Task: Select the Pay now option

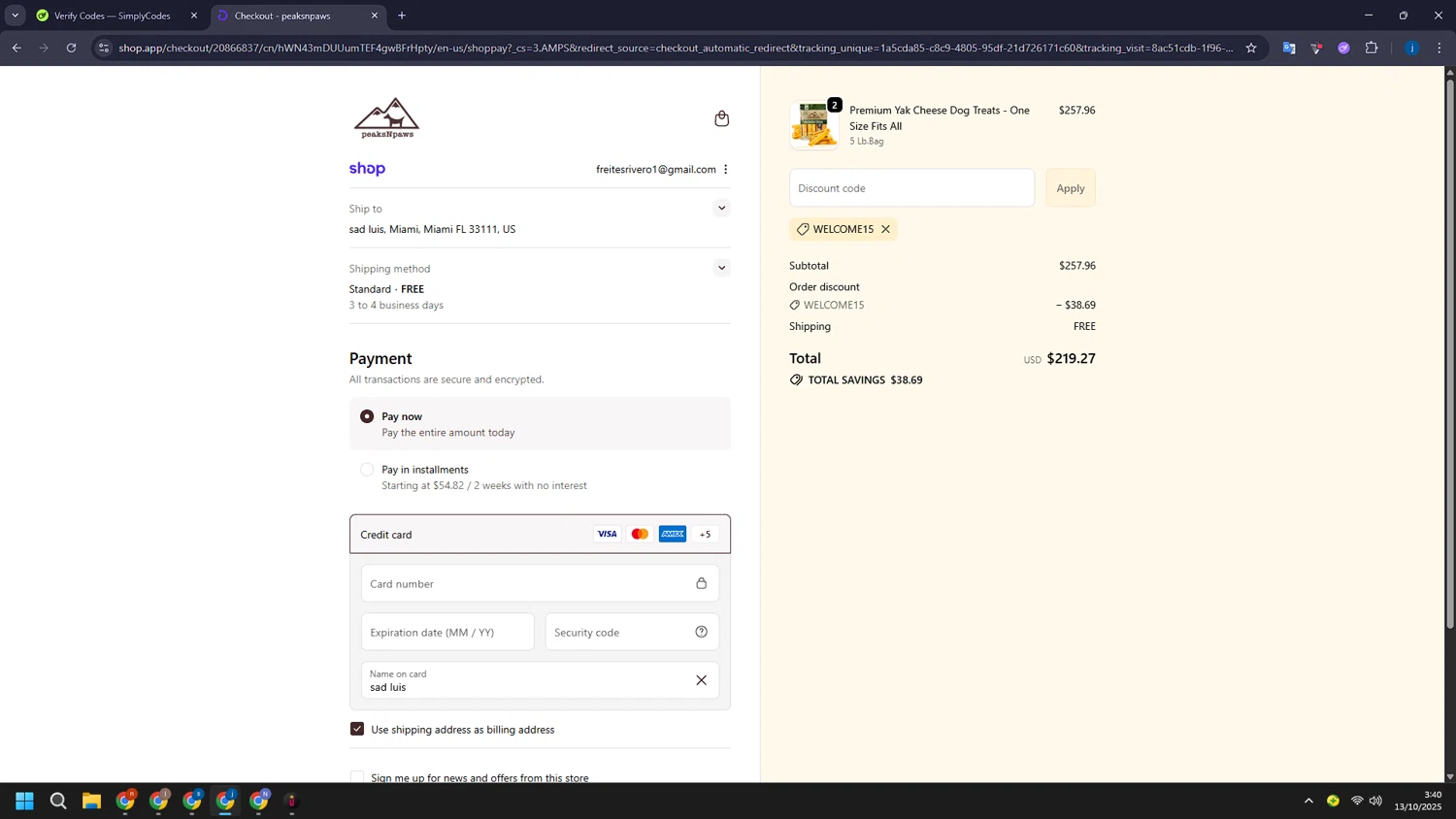Action: pos(367,416)
